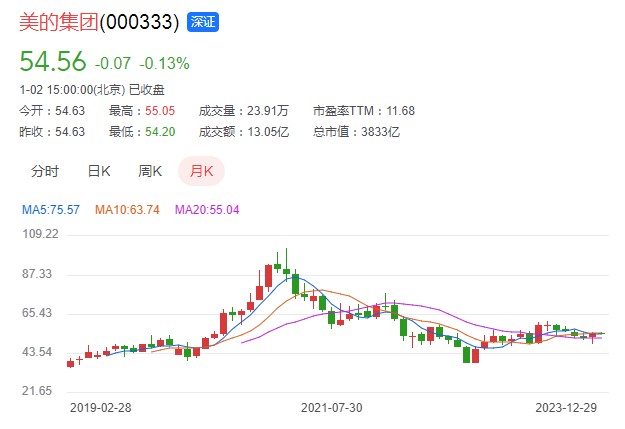Click the 最高 value 55.05
Image resolution: width=625 pixels, height=429 pixels.
click(x=160, y=110)
